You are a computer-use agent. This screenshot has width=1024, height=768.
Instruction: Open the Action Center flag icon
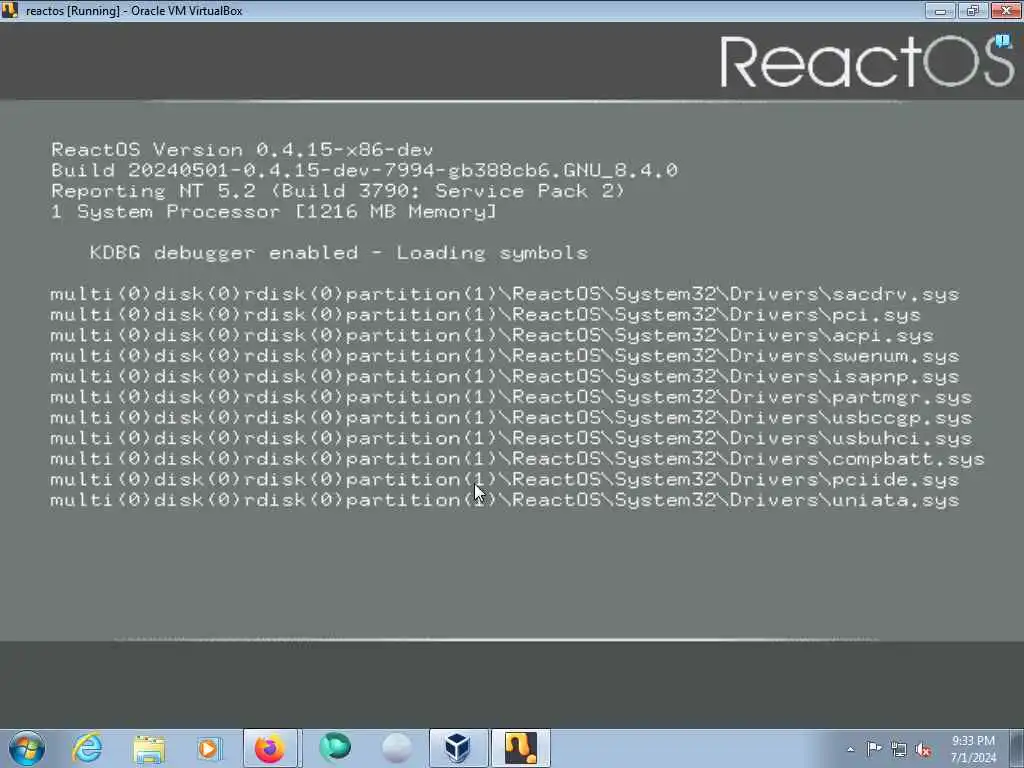click(x=874, y=749)
